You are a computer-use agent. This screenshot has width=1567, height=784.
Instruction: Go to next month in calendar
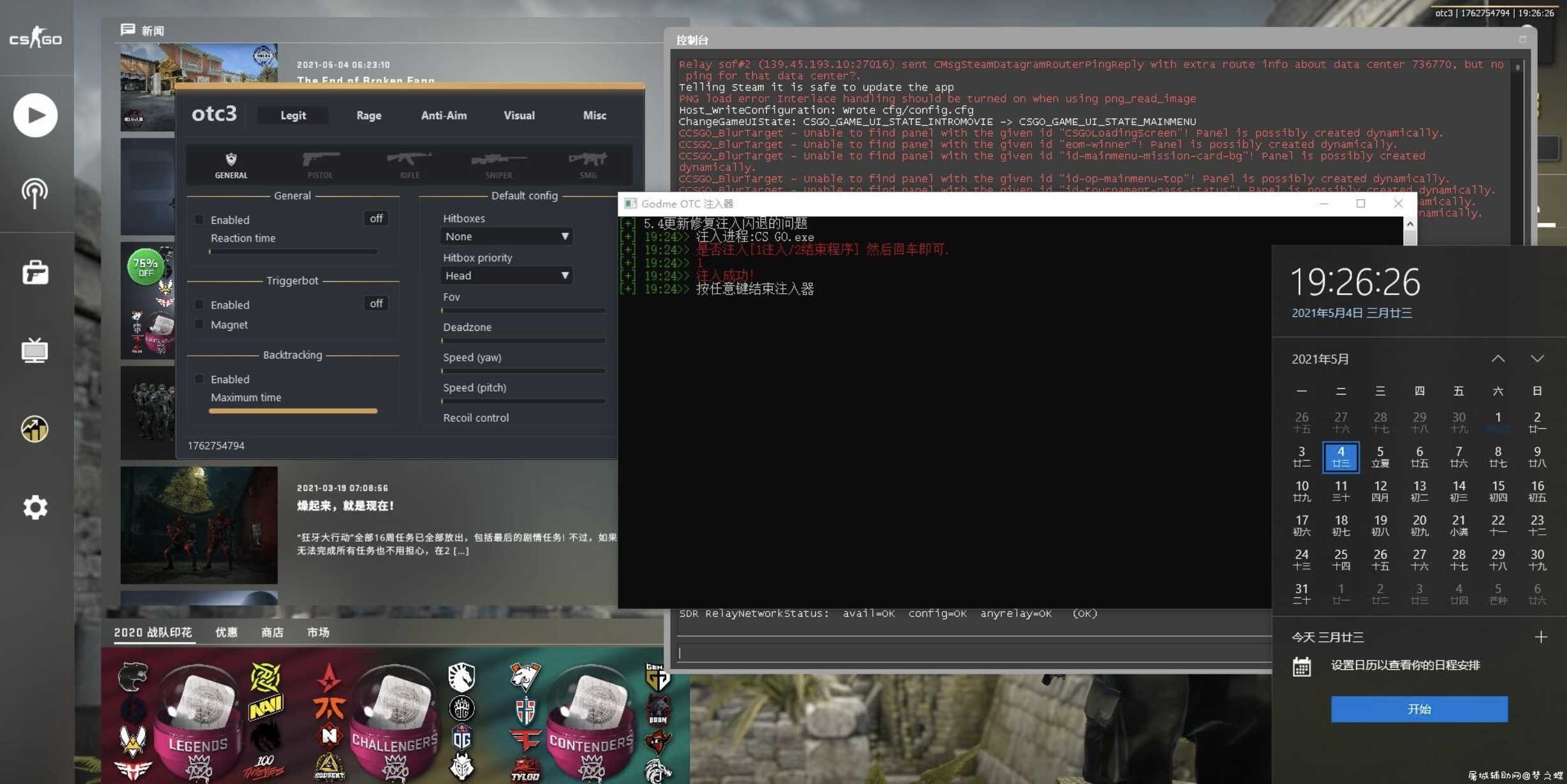[x=1538, y=359]
